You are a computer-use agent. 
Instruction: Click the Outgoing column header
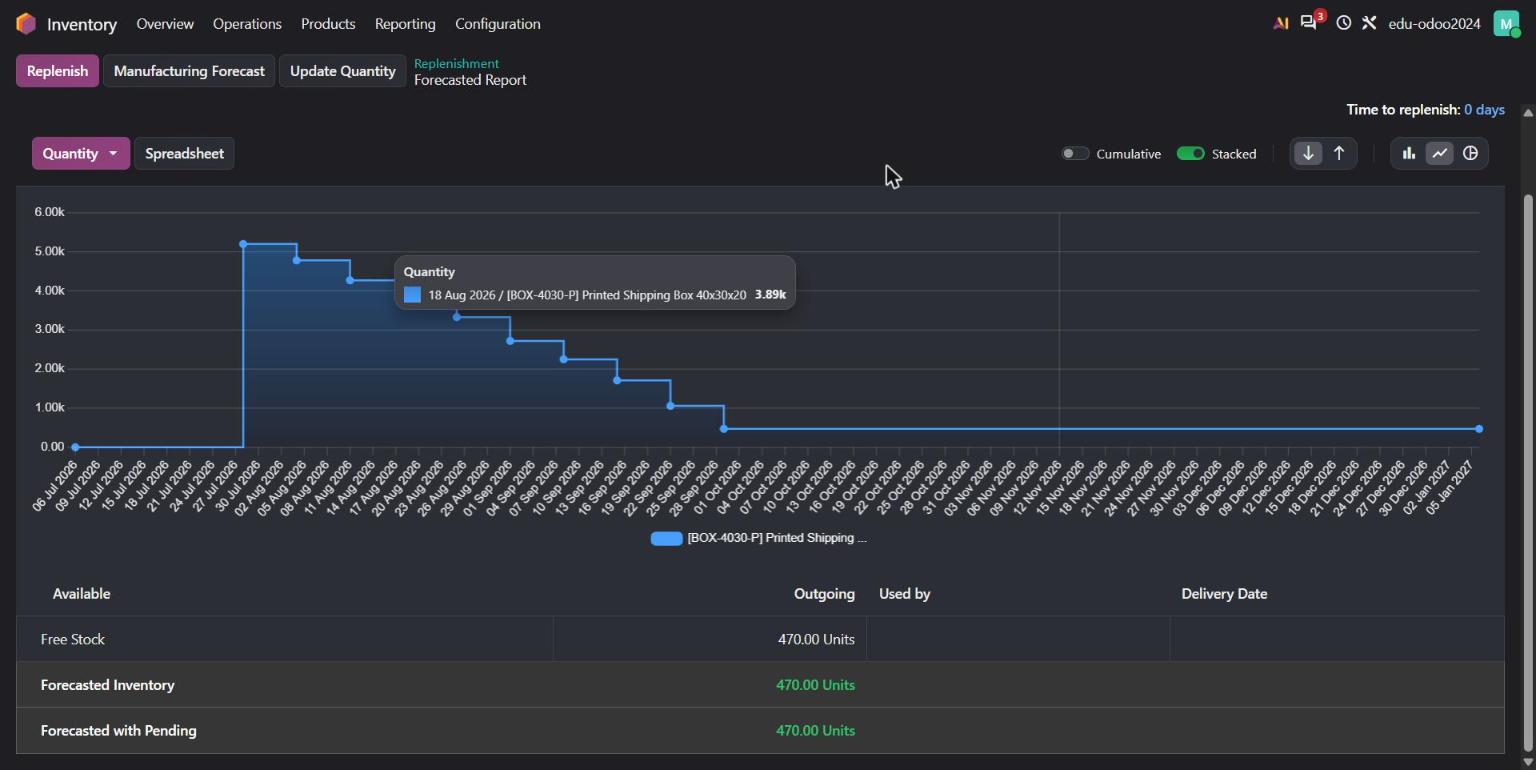click(x=824, y=594)
